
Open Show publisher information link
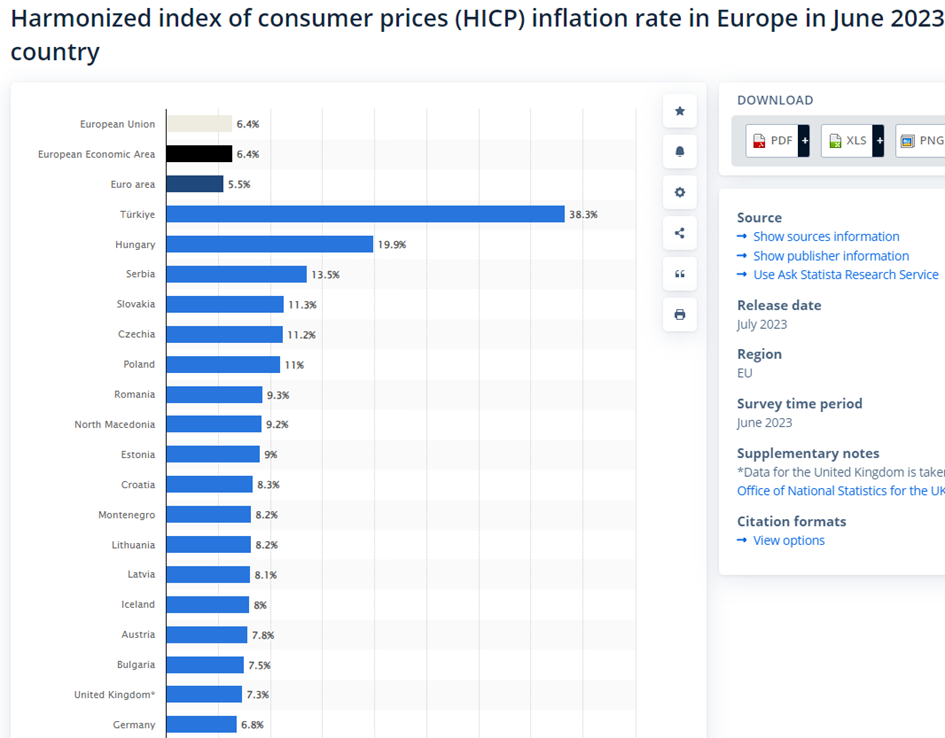click(831, 256)
